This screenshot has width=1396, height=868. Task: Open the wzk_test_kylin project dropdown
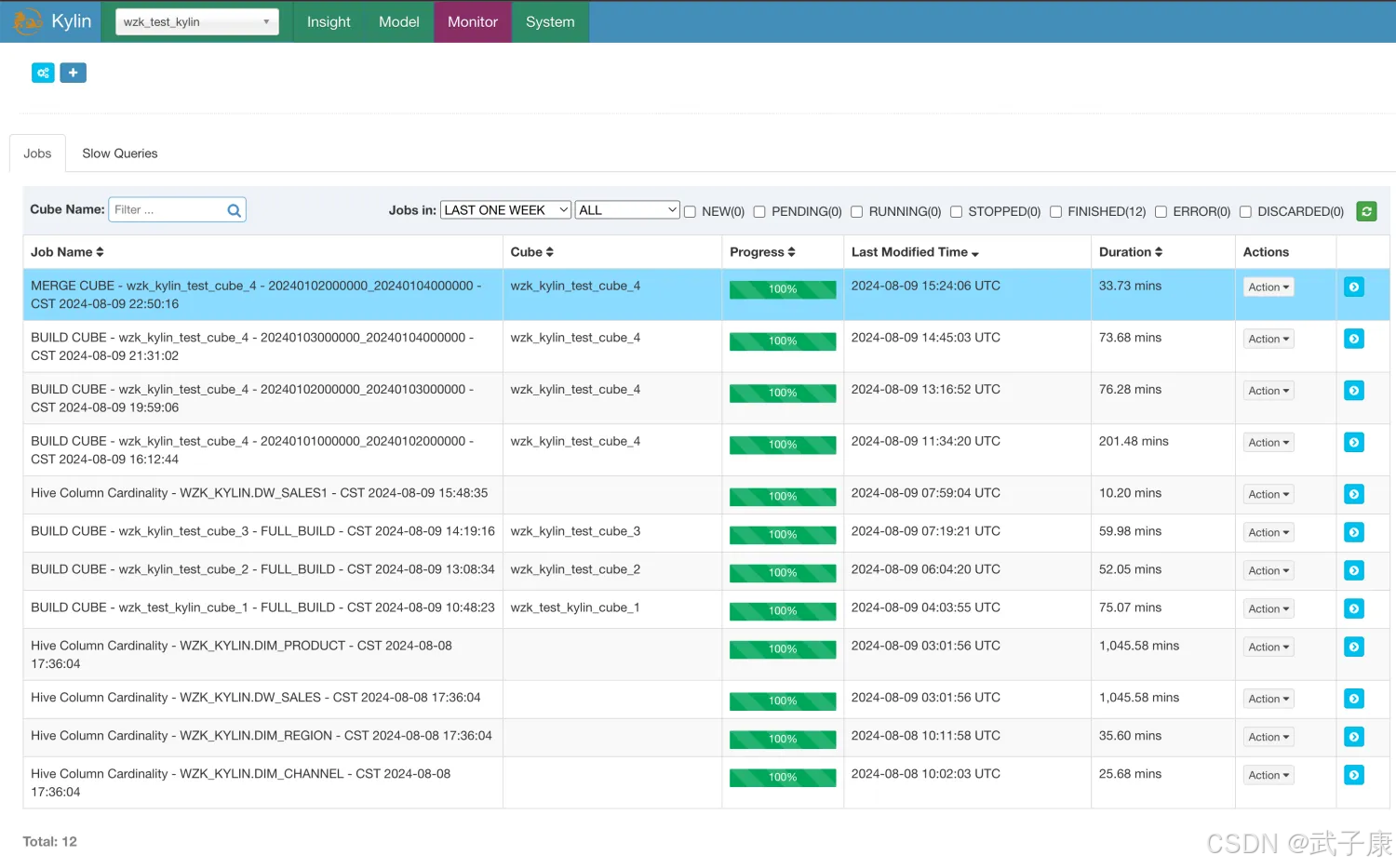click(x=196, y=21)
